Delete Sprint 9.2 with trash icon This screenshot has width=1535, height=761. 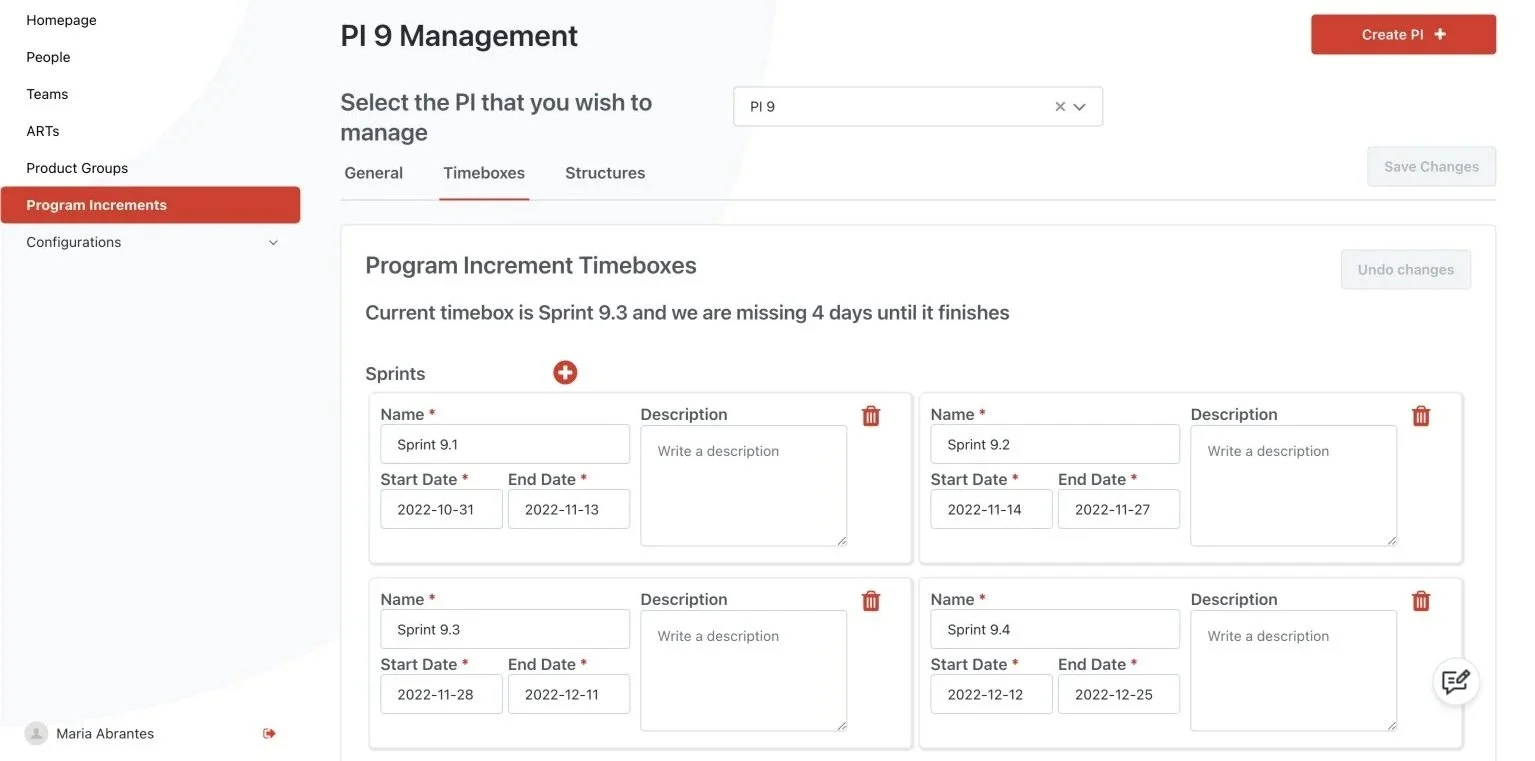click(1421, 416)
